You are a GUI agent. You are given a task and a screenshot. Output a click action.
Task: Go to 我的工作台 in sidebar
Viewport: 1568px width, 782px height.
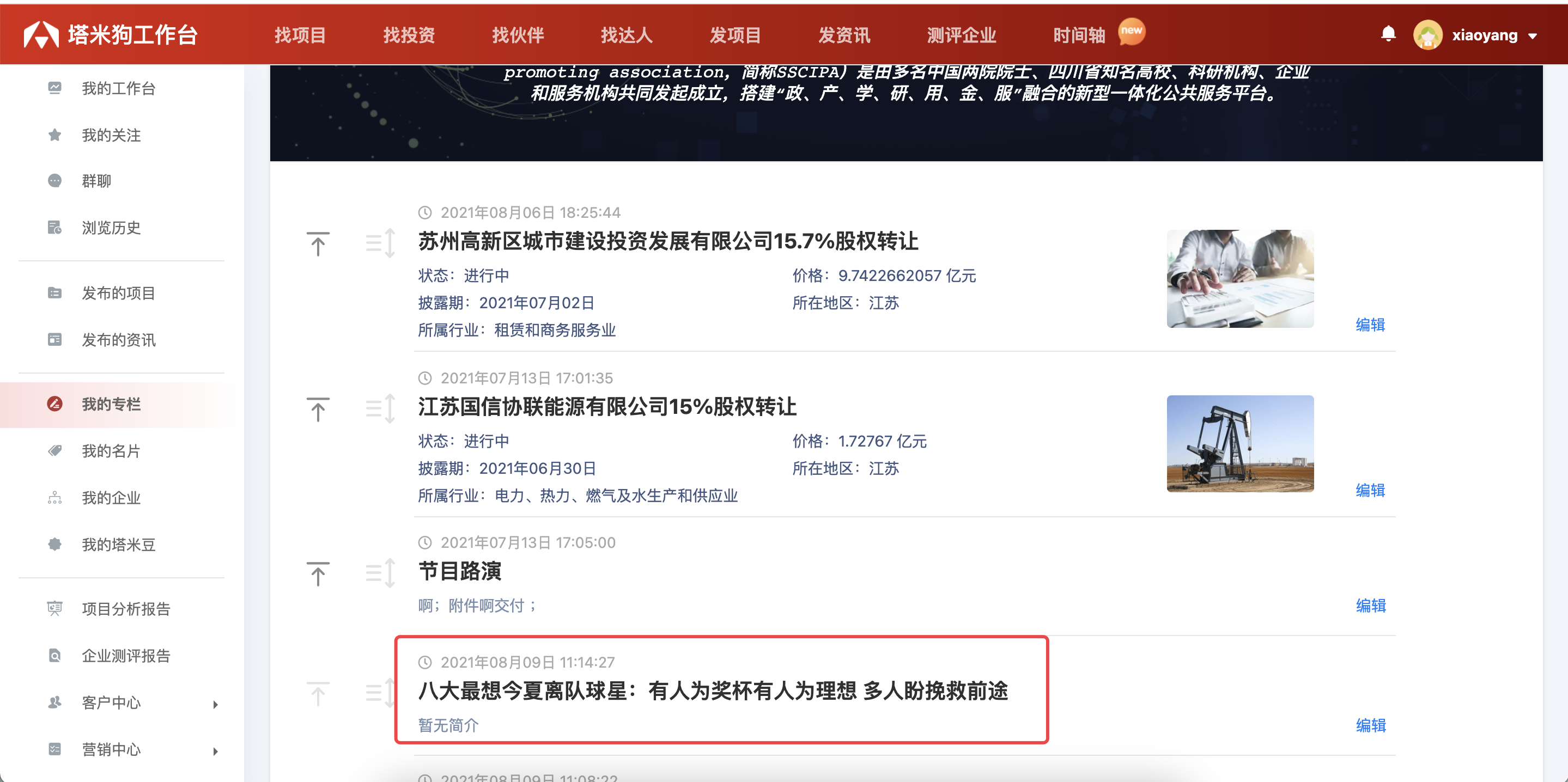click(x=119, y=88)
